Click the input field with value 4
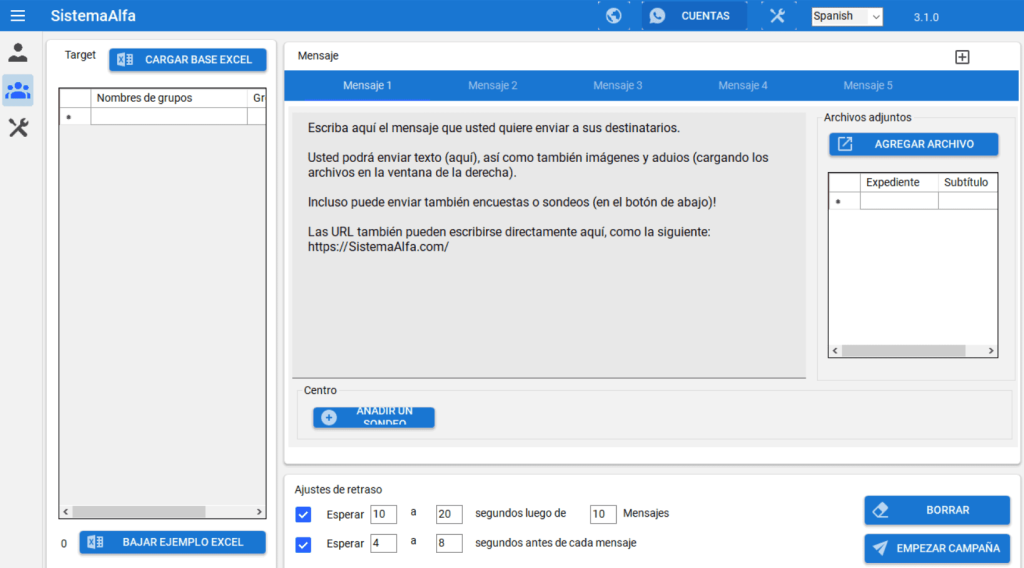 [x=383, y=543]
